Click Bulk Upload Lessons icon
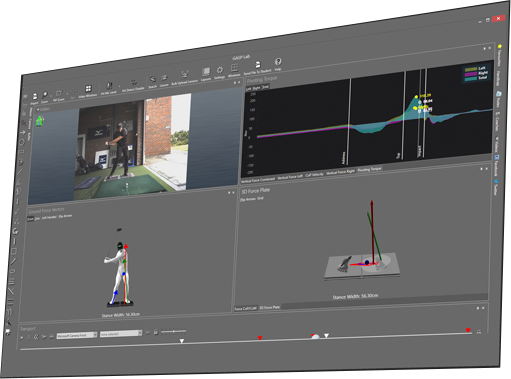The height and width of the screenshot is (379, 511). pos(184,75)
